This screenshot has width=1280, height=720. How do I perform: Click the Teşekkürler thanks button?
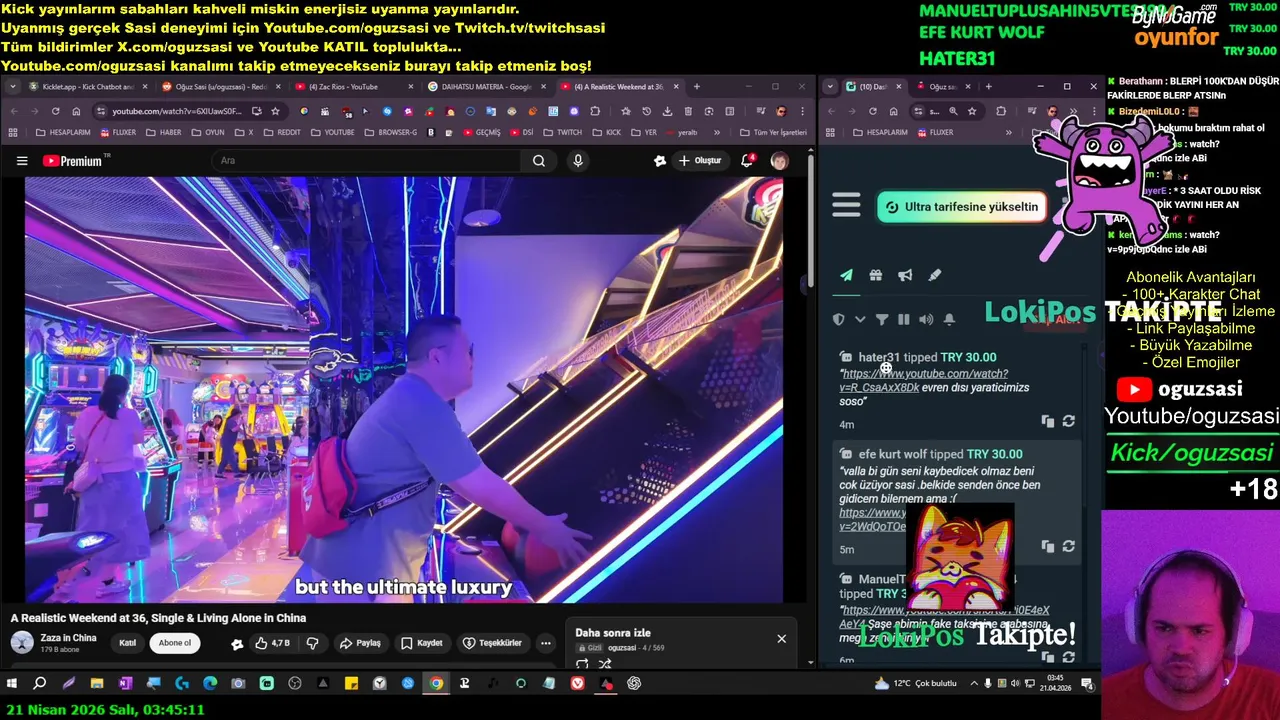(x=492, y=643)
